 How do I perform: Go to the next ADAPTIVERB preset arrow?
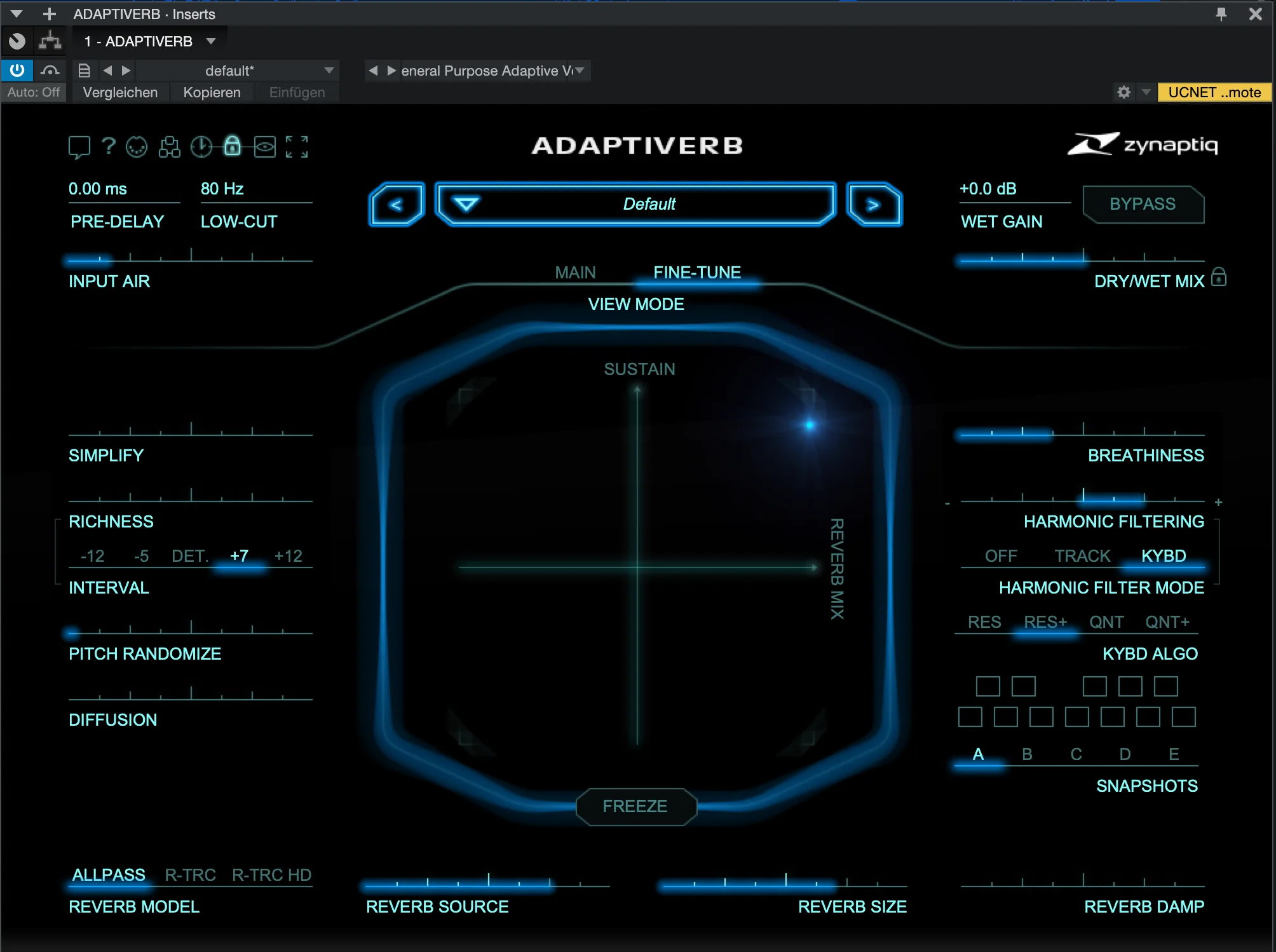click(x=874, y=205)
